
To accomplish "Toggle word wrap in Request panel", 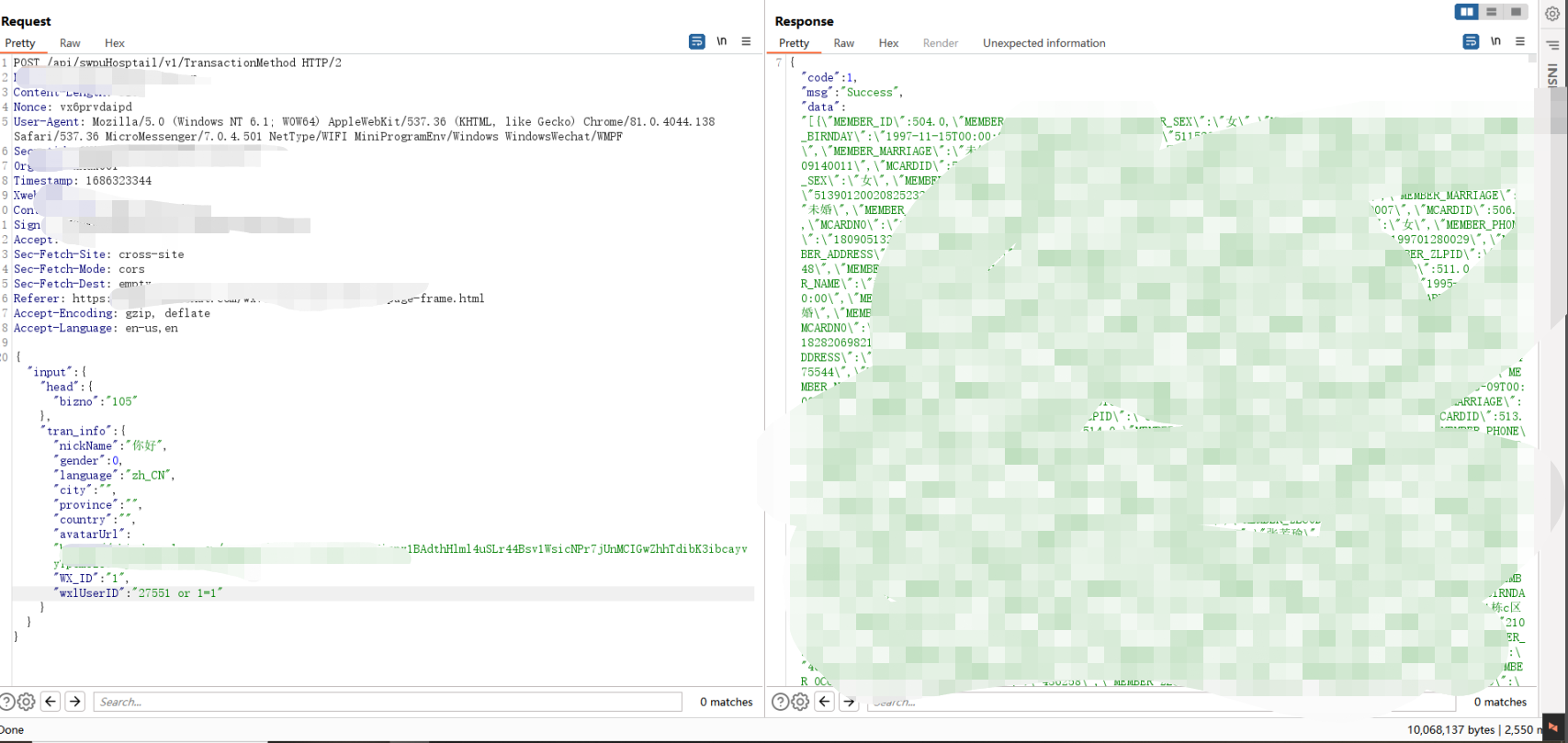I will point(697,41).
